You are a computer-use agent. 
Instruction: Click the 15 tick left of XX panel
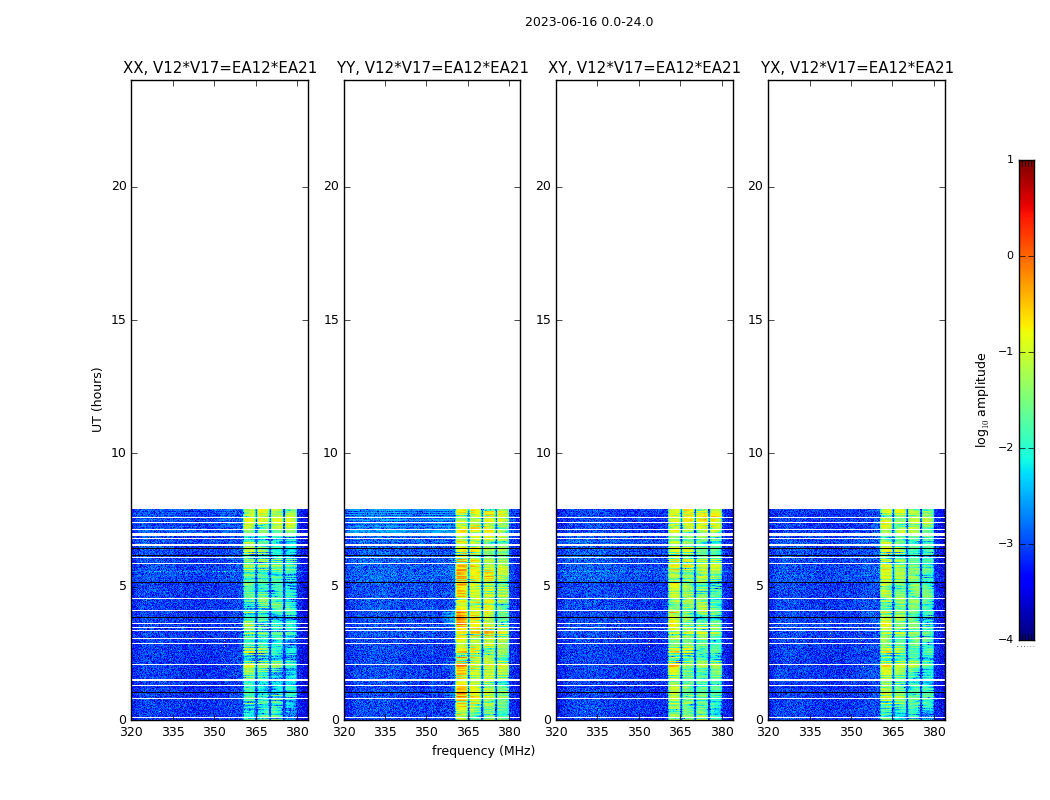coord(119,320)
